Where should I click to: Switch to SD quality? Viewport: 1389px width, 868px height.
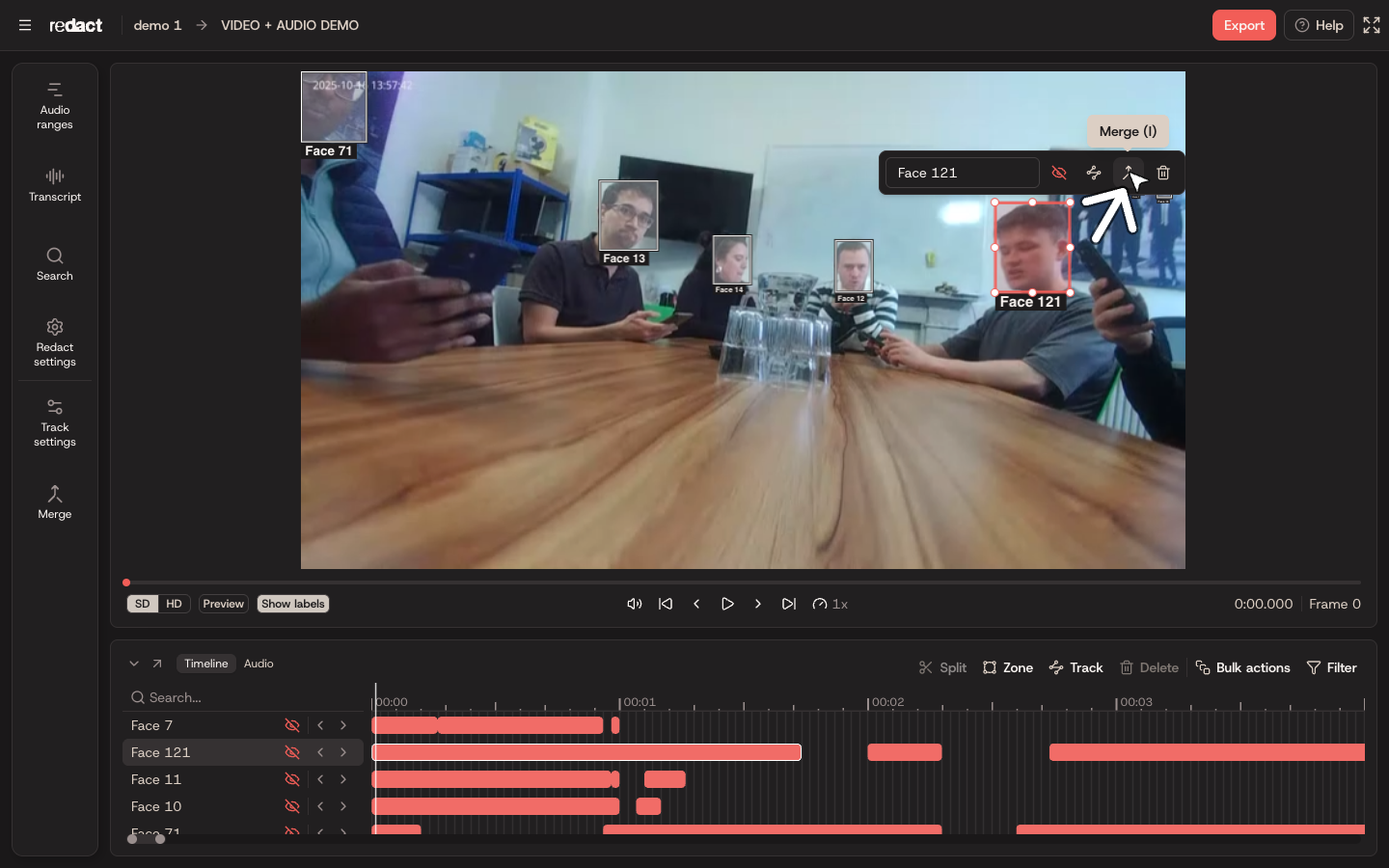pos(143,604)
